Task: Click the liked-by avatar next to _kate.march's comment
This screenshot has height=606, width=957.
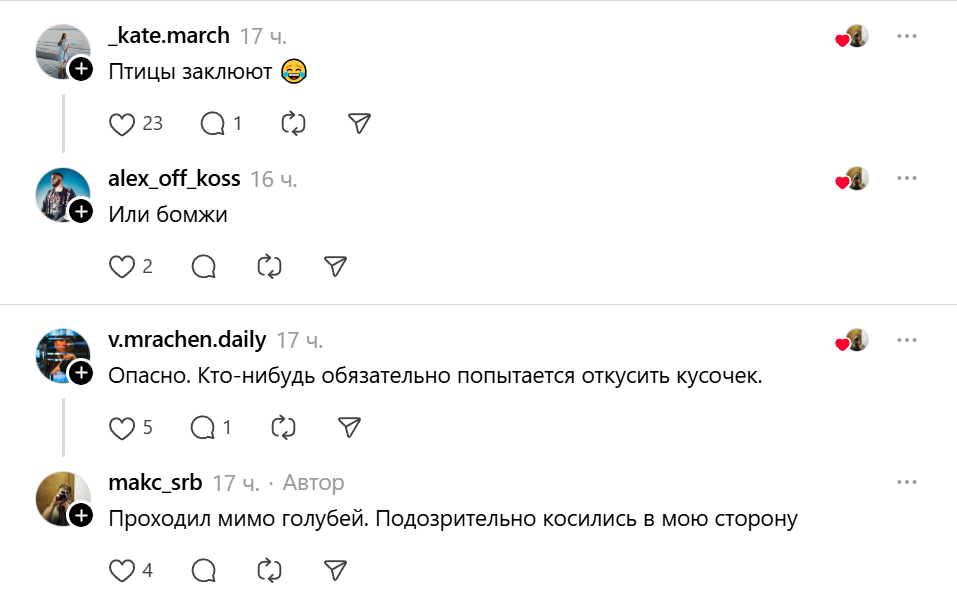Action: [x=849, y=35]
